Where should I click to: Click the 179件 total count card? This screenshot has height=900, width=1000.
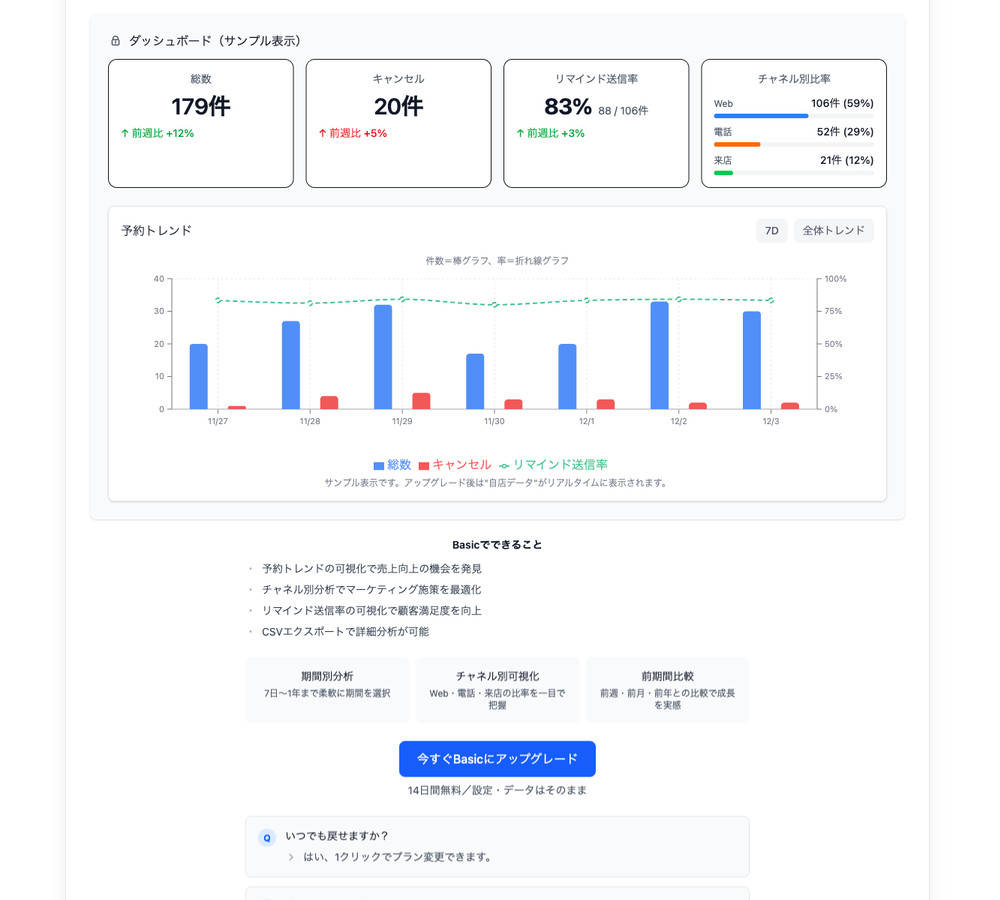click(x=201, y=123)
